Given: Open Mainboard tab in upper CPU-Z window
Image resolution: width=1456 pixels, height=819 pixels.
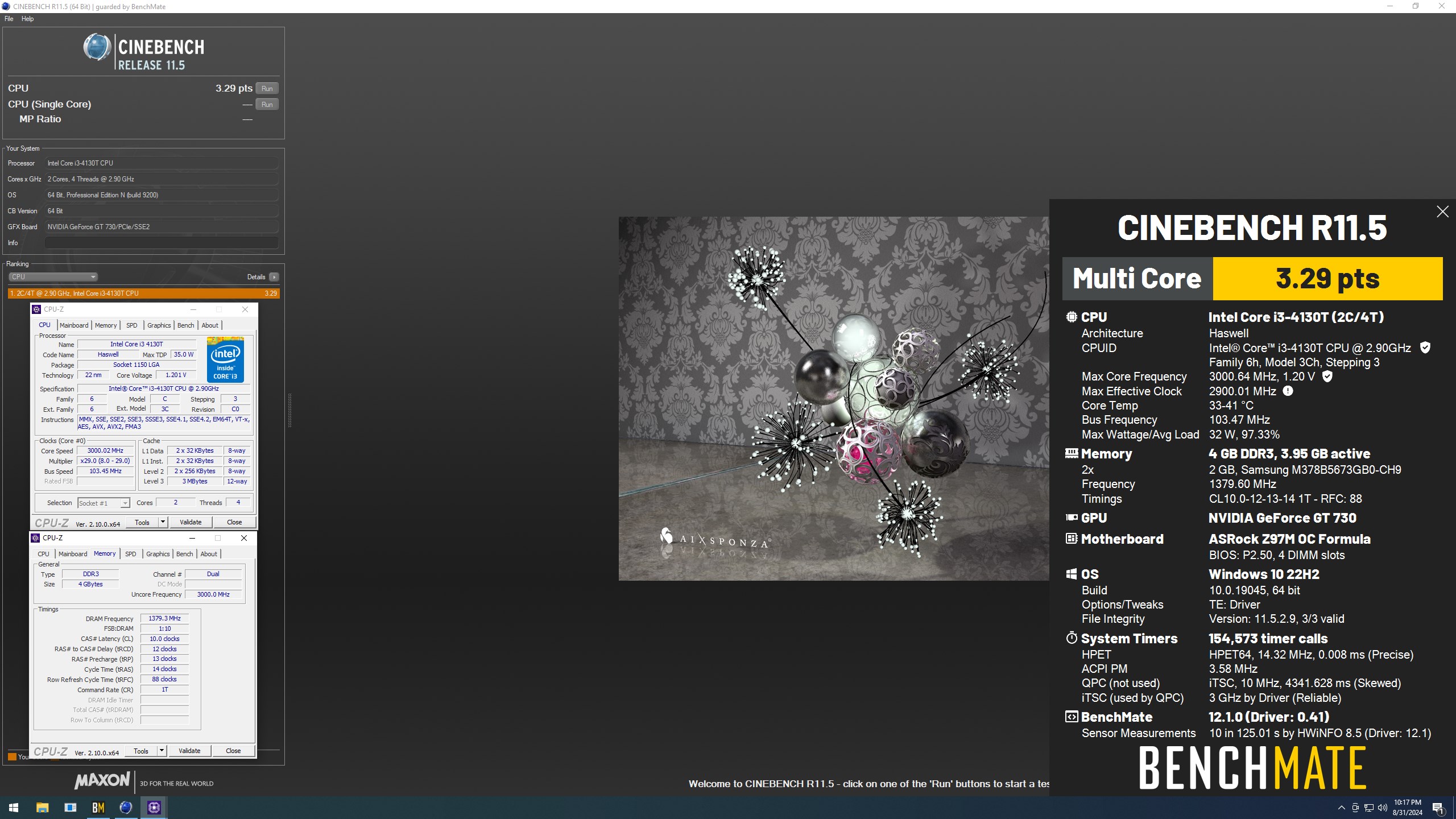Looking at the screenshot, I should click(74, 325).
